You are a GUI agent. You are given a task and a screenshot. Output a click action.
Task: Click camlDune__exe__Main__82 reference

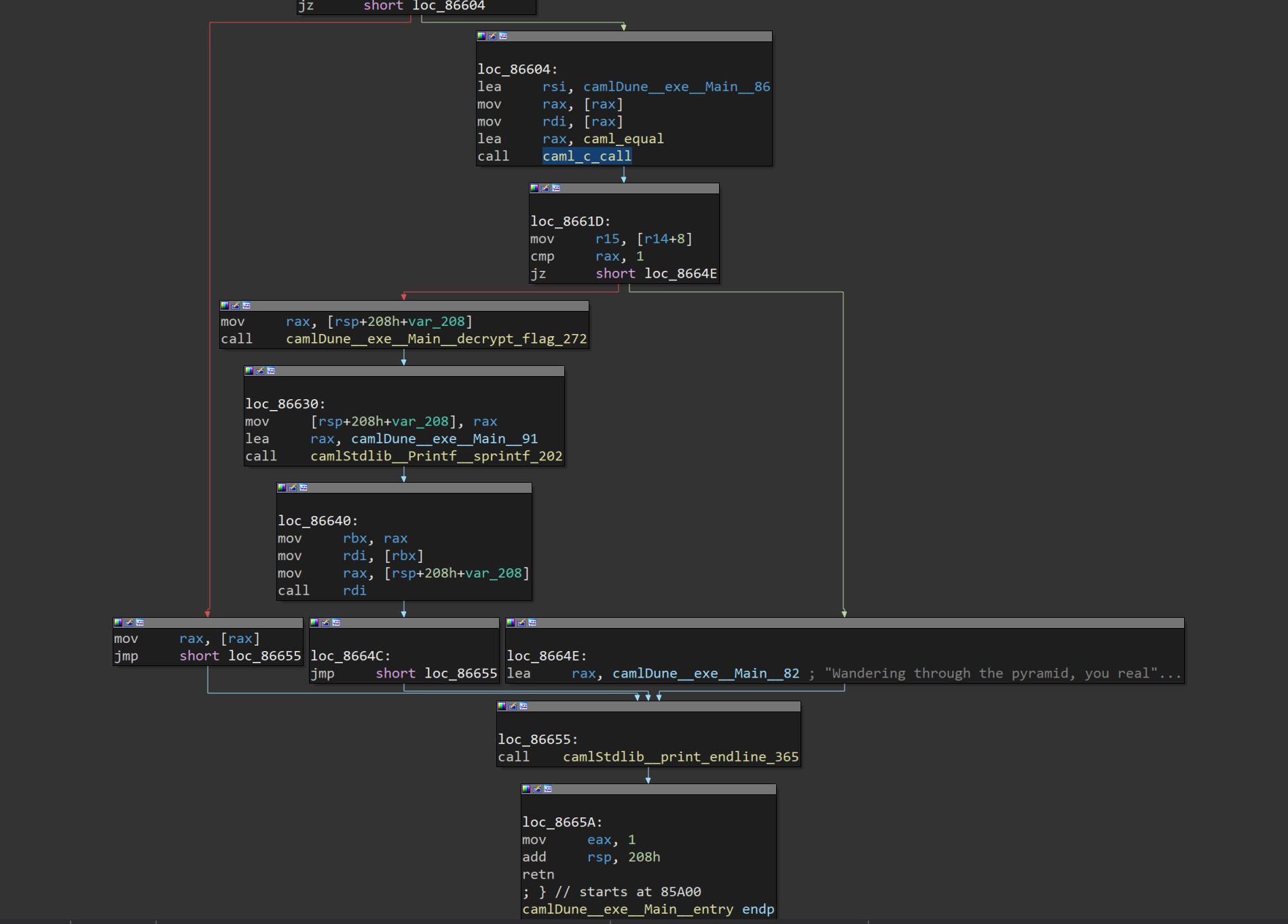coord(706,673)
